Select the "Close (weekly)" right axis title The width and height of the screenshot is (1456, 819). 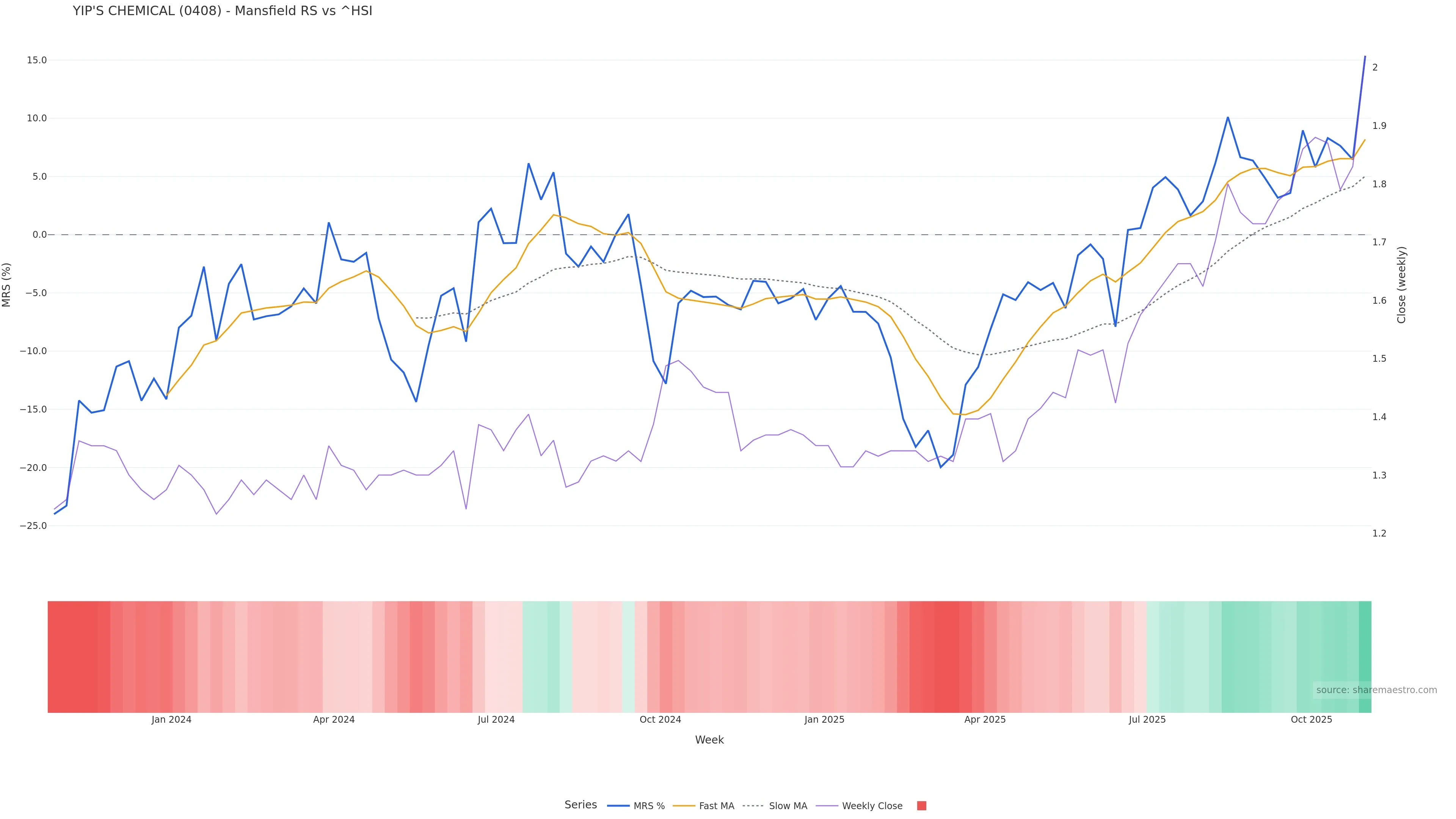[x=1401, y=285]
